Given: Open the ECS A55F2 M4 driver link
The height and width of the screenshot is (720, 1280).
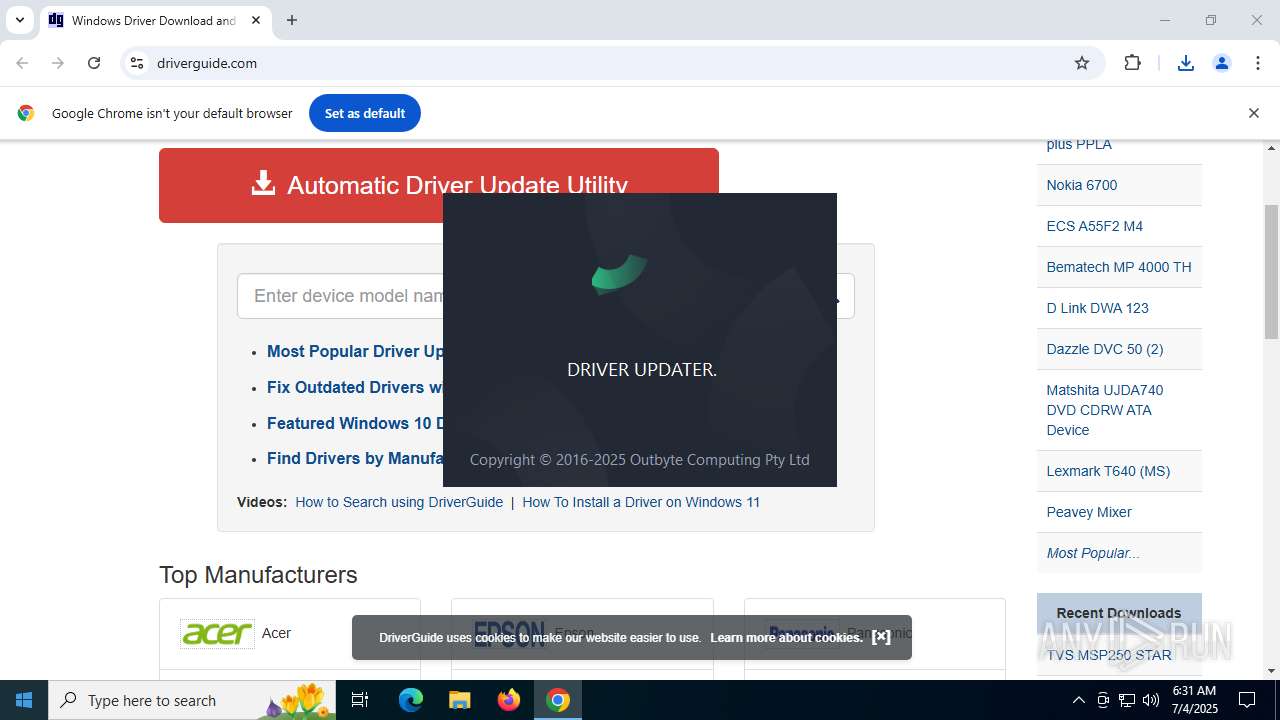Looking at the screenshot, I should click(1095, 226).
